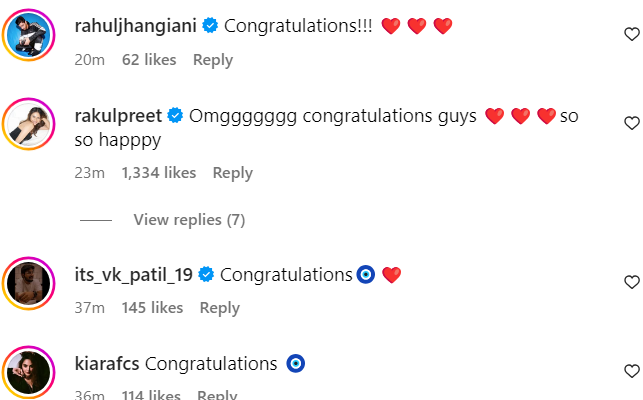The width and height of the screenshot is (643, 400).
Task: Reply to rakulpreet's comment
Action: point(232,173)
